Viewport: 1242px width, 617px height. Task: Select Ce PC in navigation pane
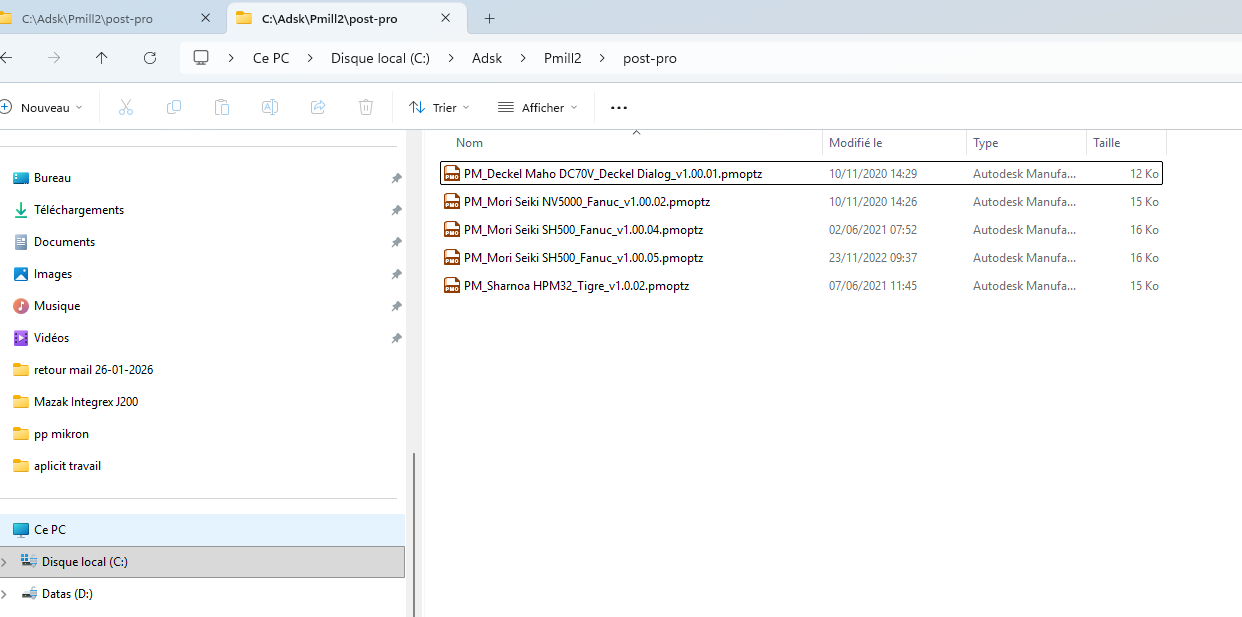point(202,530)
